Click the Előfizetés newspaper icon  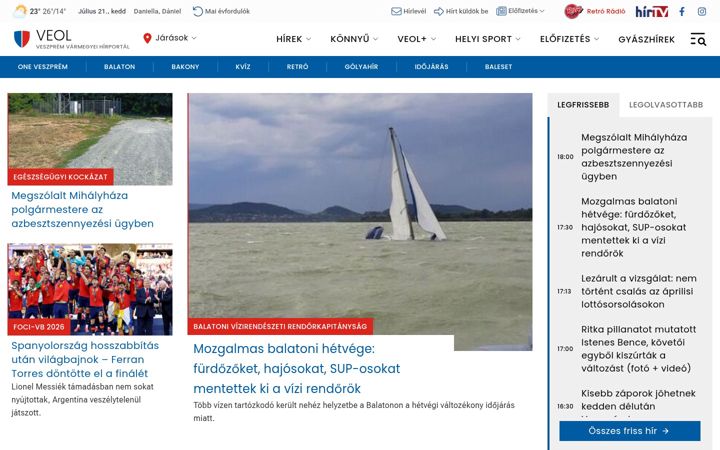click(x=501, y=11)
